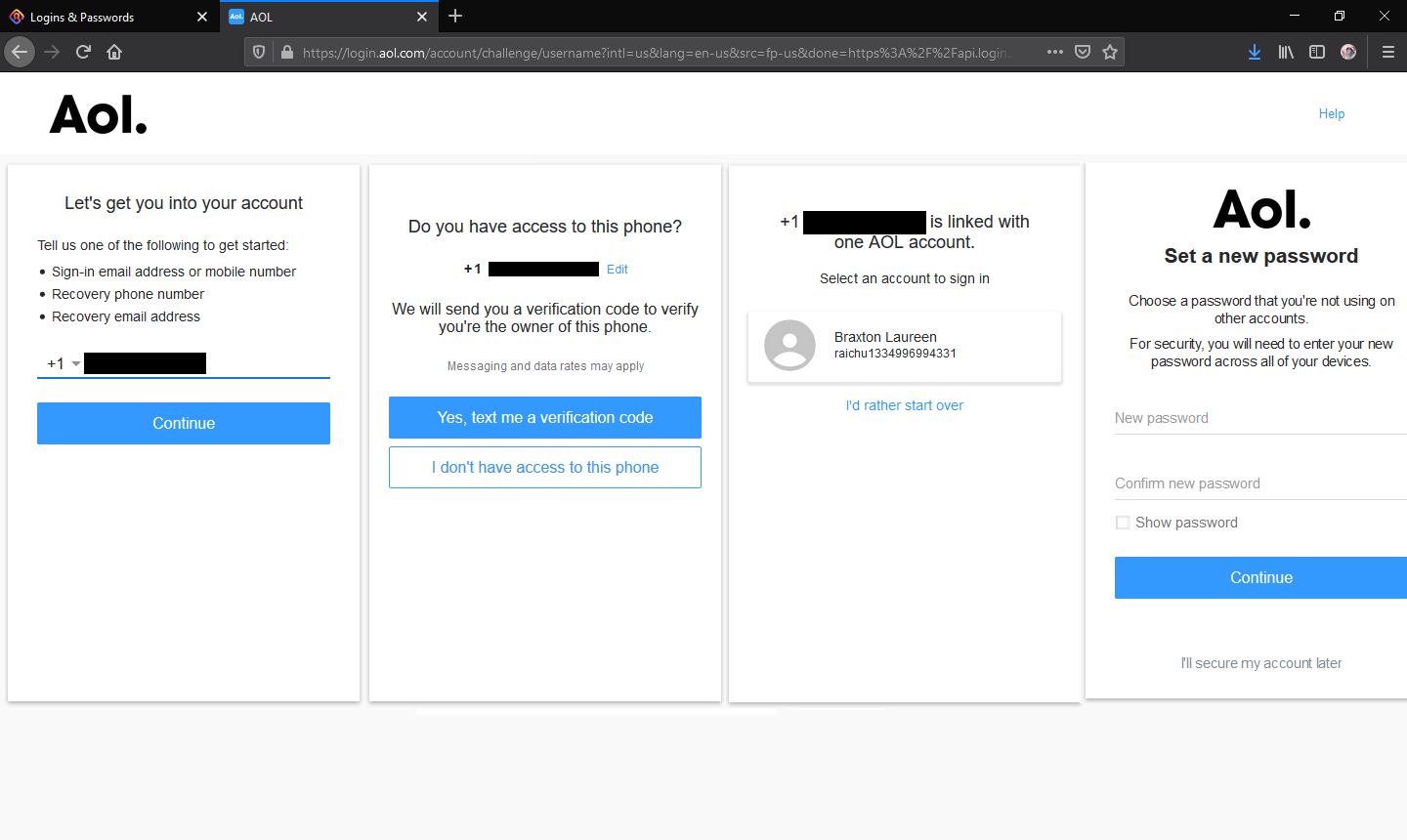
Task: View site security padlock info
Action: tap(286, 52)
